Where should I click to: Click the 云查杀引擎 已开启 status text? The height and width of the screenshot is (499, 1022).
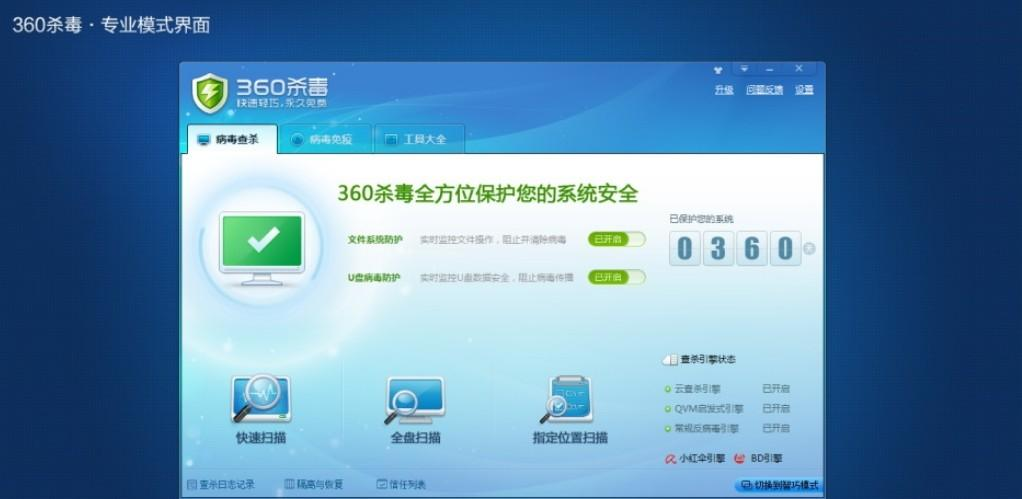point(776,389)
